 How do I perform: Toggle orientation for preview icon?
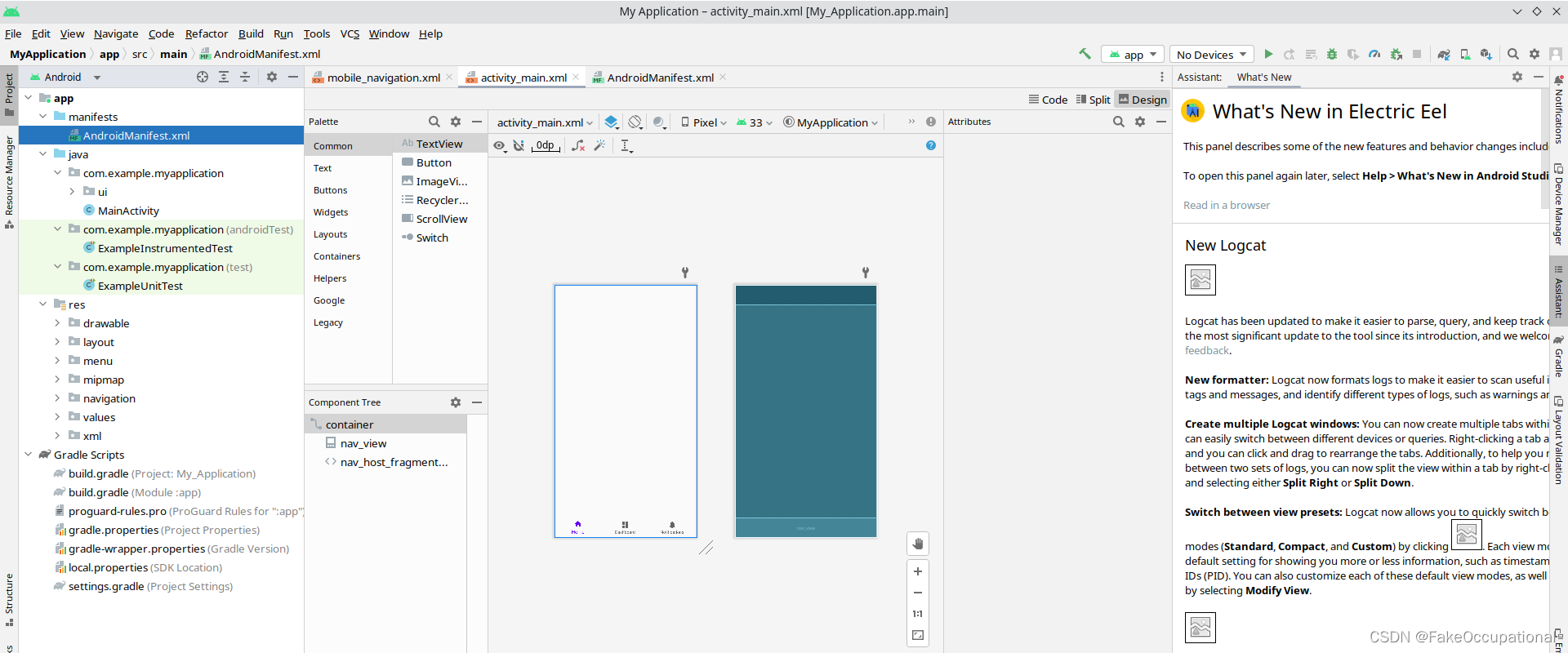tap(635, 122)
